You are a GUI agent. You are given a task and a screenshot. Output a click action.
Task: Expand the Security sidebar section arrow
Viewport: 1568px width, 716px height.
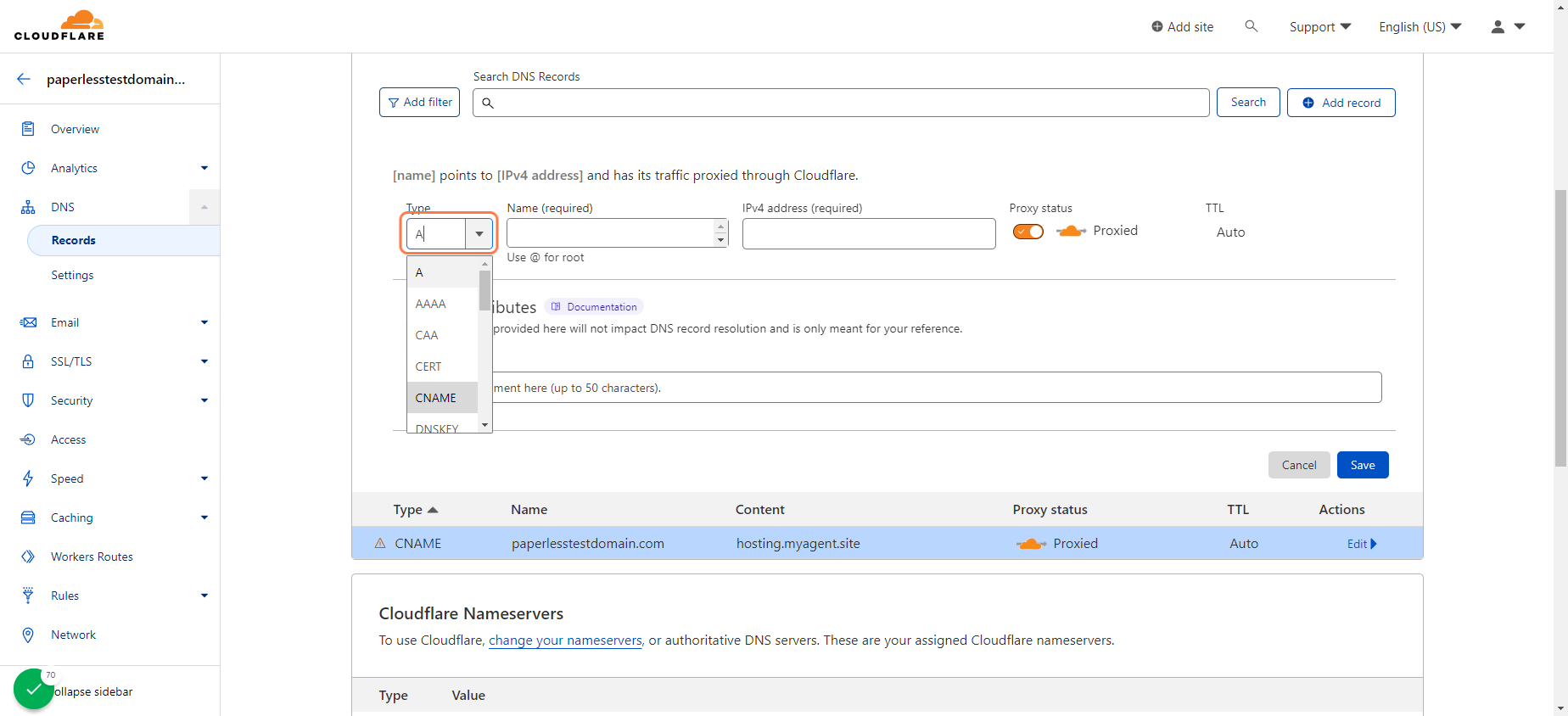(x=204, y=400)
